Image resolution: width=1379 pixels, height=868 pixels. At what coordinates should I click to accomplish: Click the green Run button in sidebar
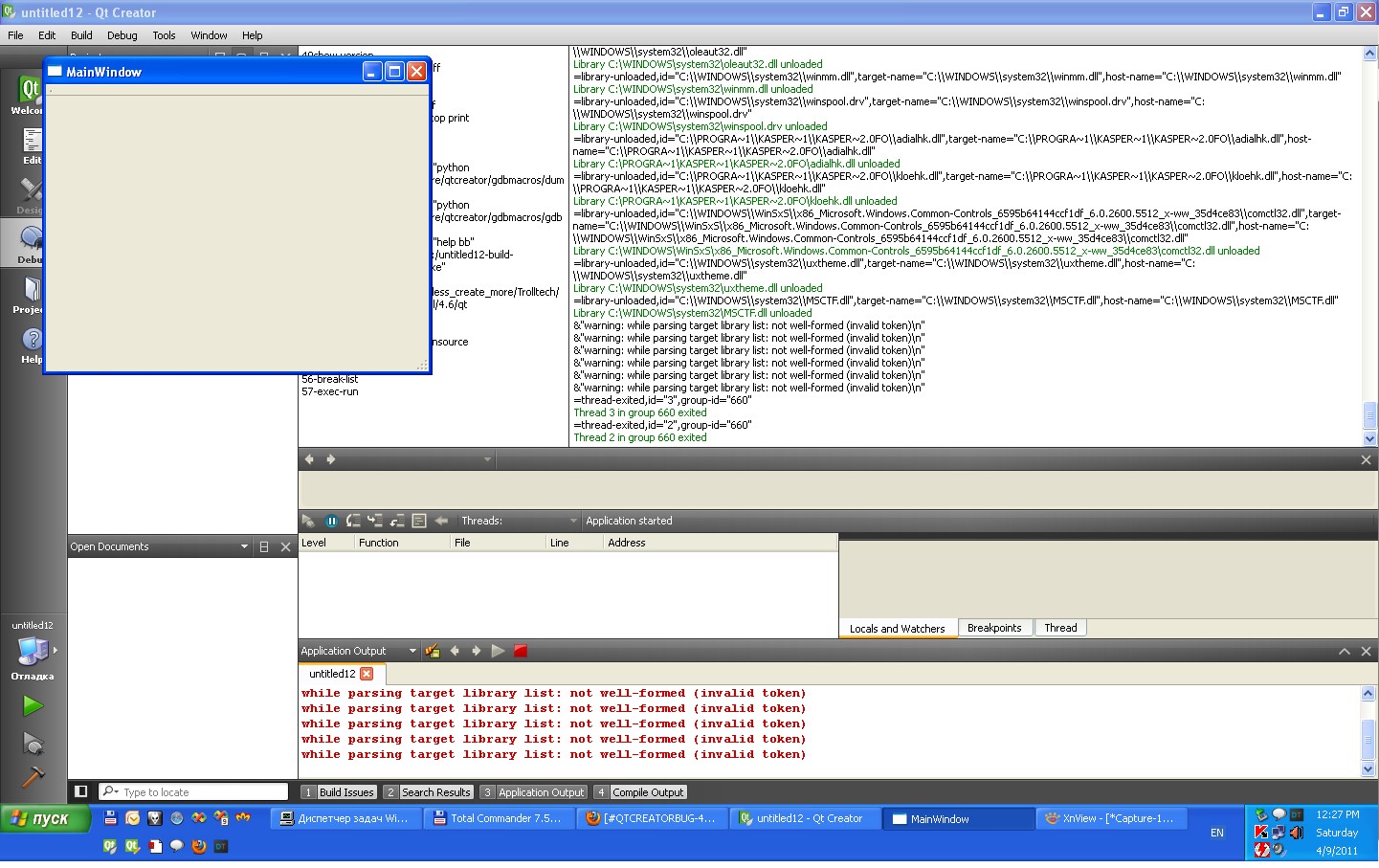33,706
